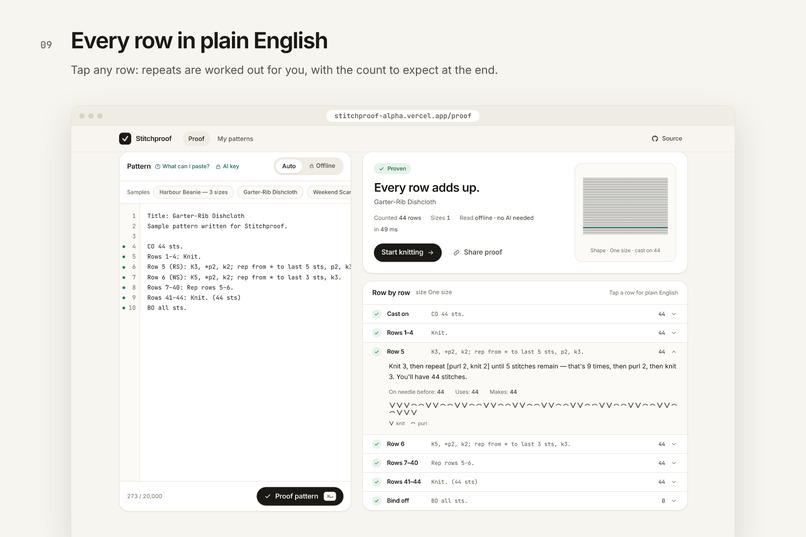The height and width of the screenshot is (537, 806).
Task: Click the green check icon on Rows 1–4
Action: pos(377,333)
